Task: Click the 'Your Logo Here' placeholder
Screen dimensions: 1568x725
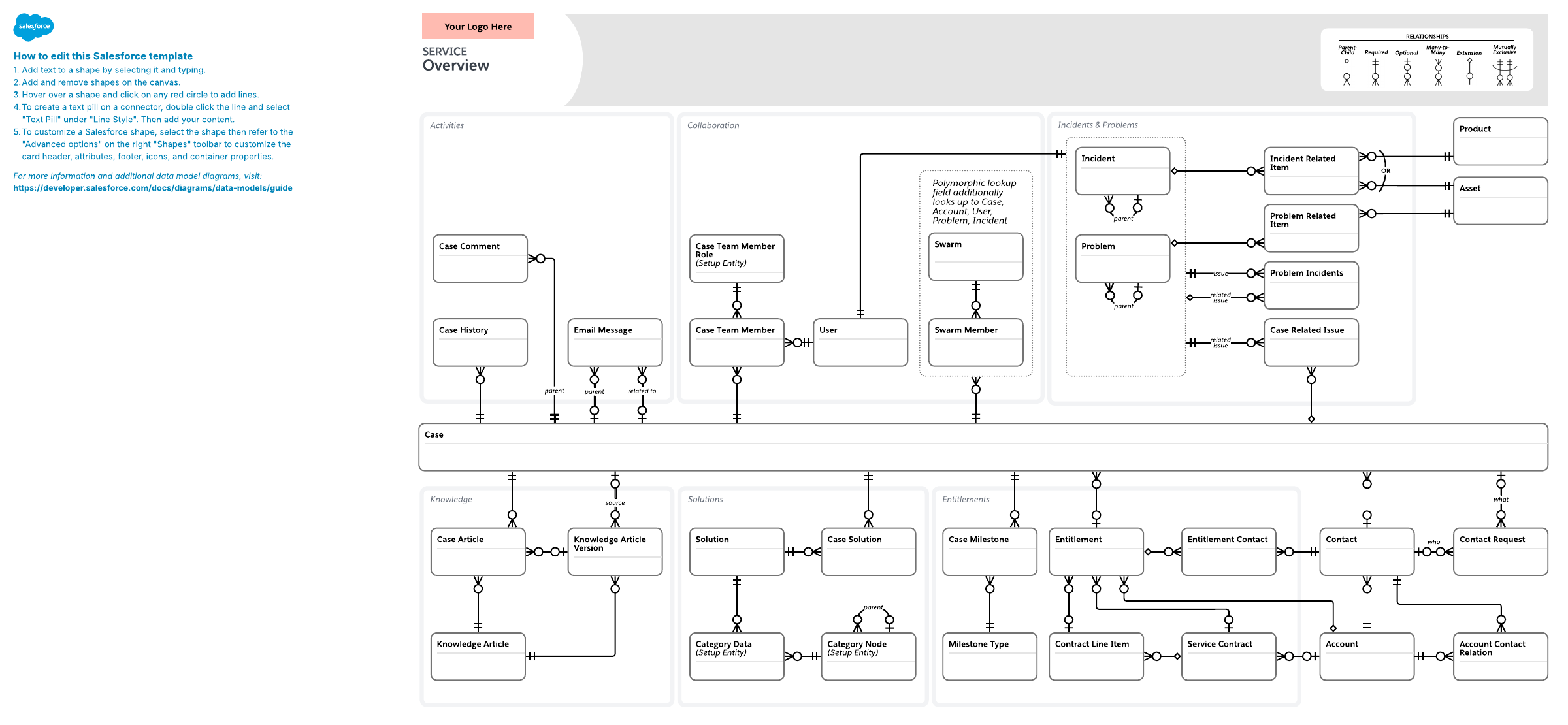Action: (478, 27)
